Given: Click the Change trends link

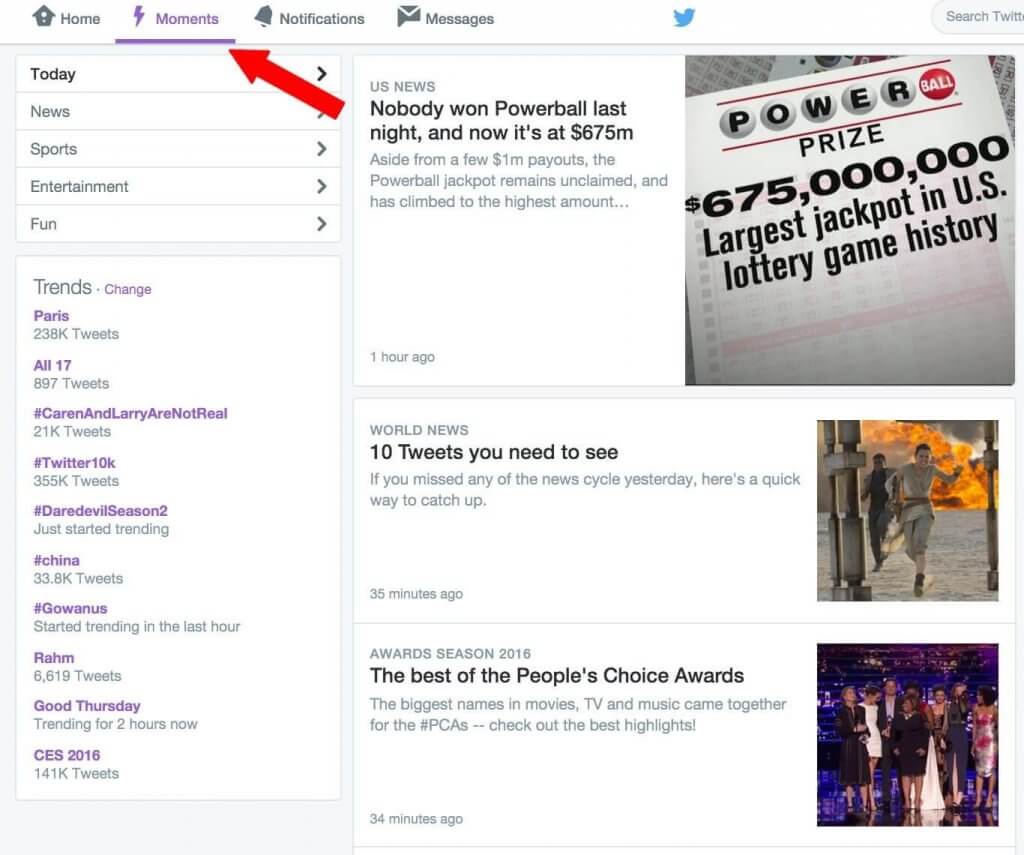Looking at the screenshot, I should pyautogui.click(x=128, y=289).
